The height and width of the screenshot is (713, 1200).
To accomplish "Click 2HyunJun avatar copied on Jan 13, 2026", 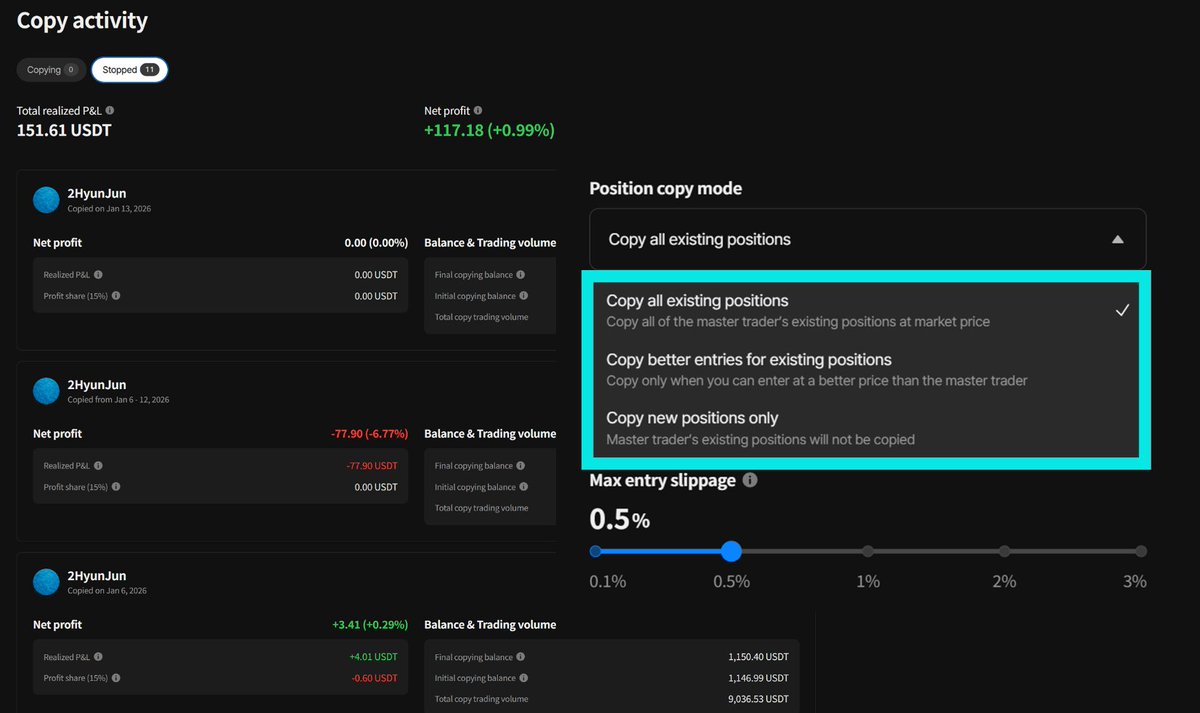I will click(x=46, y=200).
